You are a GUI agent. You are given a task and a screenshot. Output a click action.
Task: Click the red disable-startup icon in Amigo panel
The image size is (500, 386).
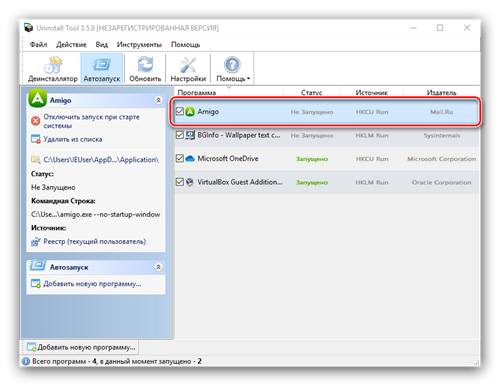(x=36, y=121)
